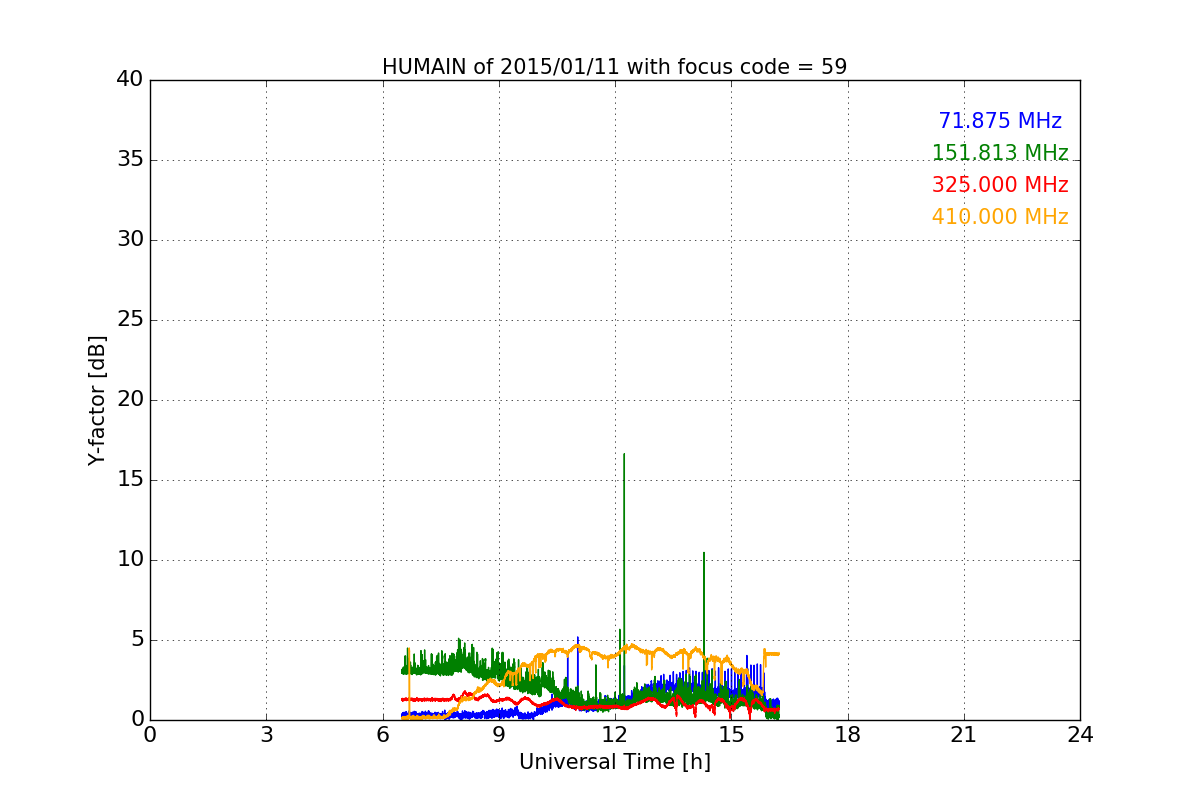The width and height of the screenshot is (1200, 800).
Task: Click the plot title mentioning HUMAIN 2015/01/11
Action: (x=614, y=67)
